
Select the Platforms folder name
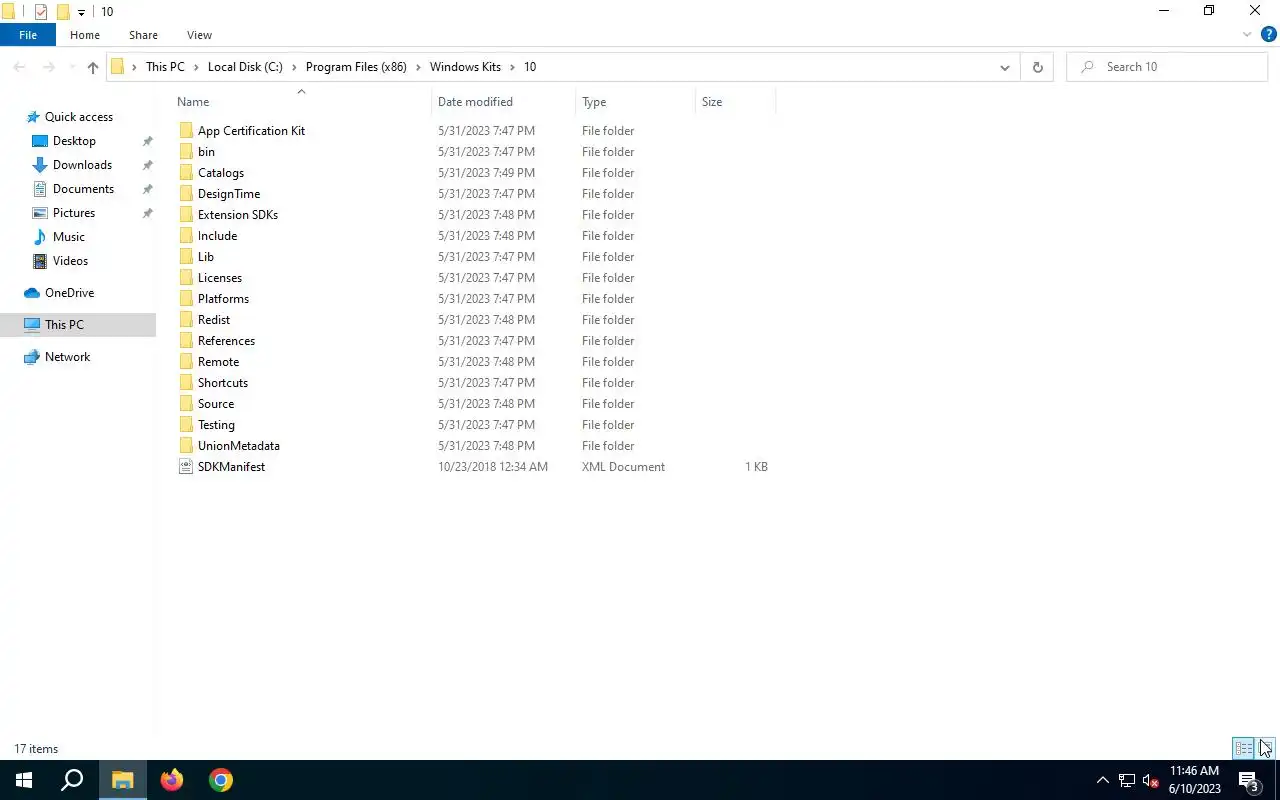pos(223,299)
